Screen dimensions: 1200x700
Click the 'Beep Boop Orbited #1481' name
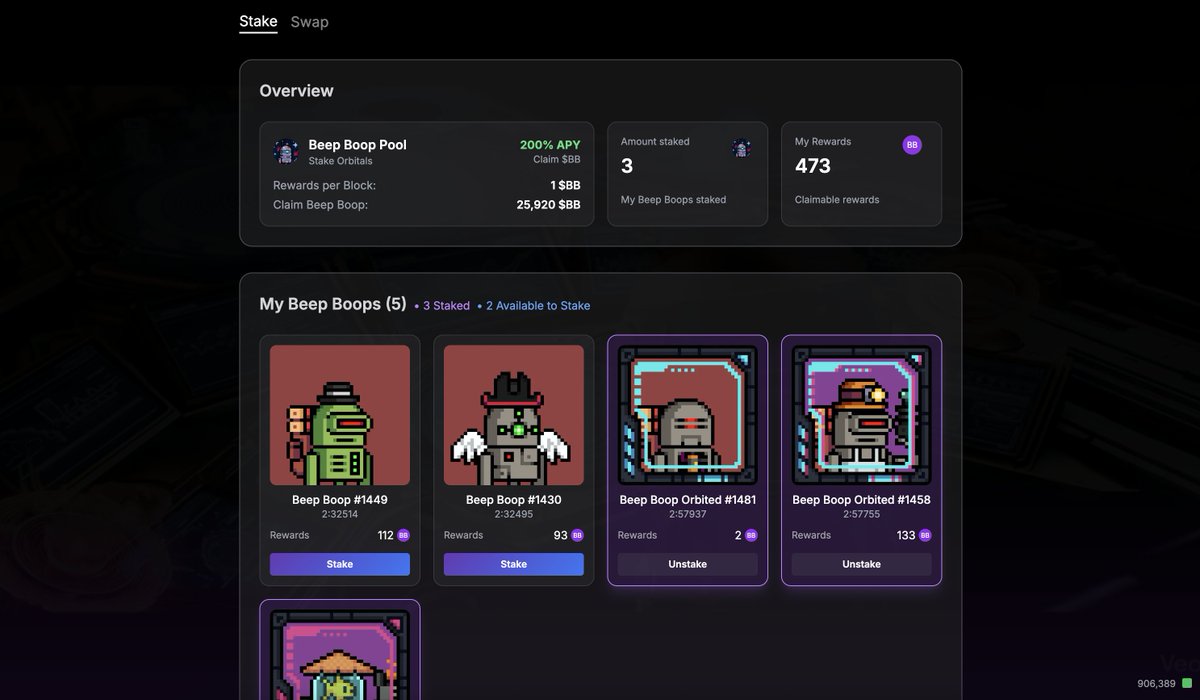click(688, 500)
